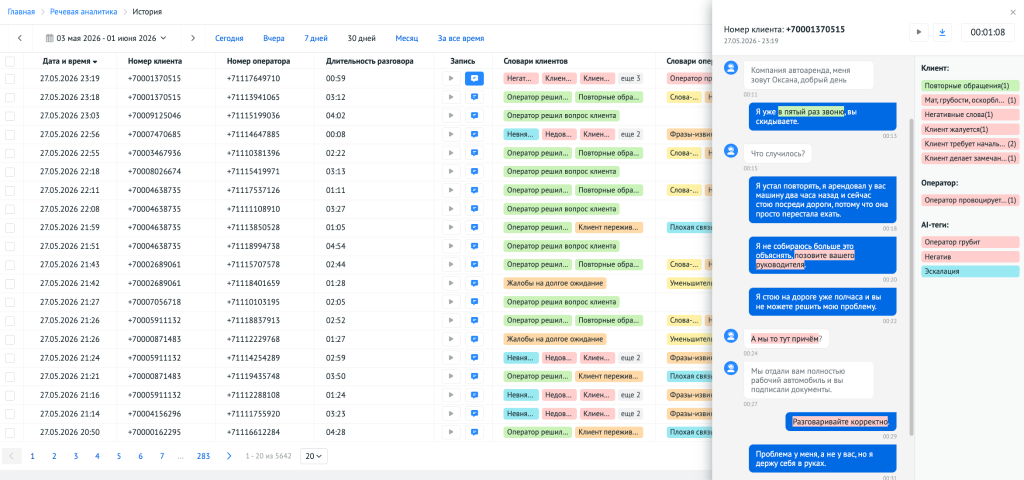The image size is (1024, 480).
Task: Play the recording in the client panel header
Action: 919,31
